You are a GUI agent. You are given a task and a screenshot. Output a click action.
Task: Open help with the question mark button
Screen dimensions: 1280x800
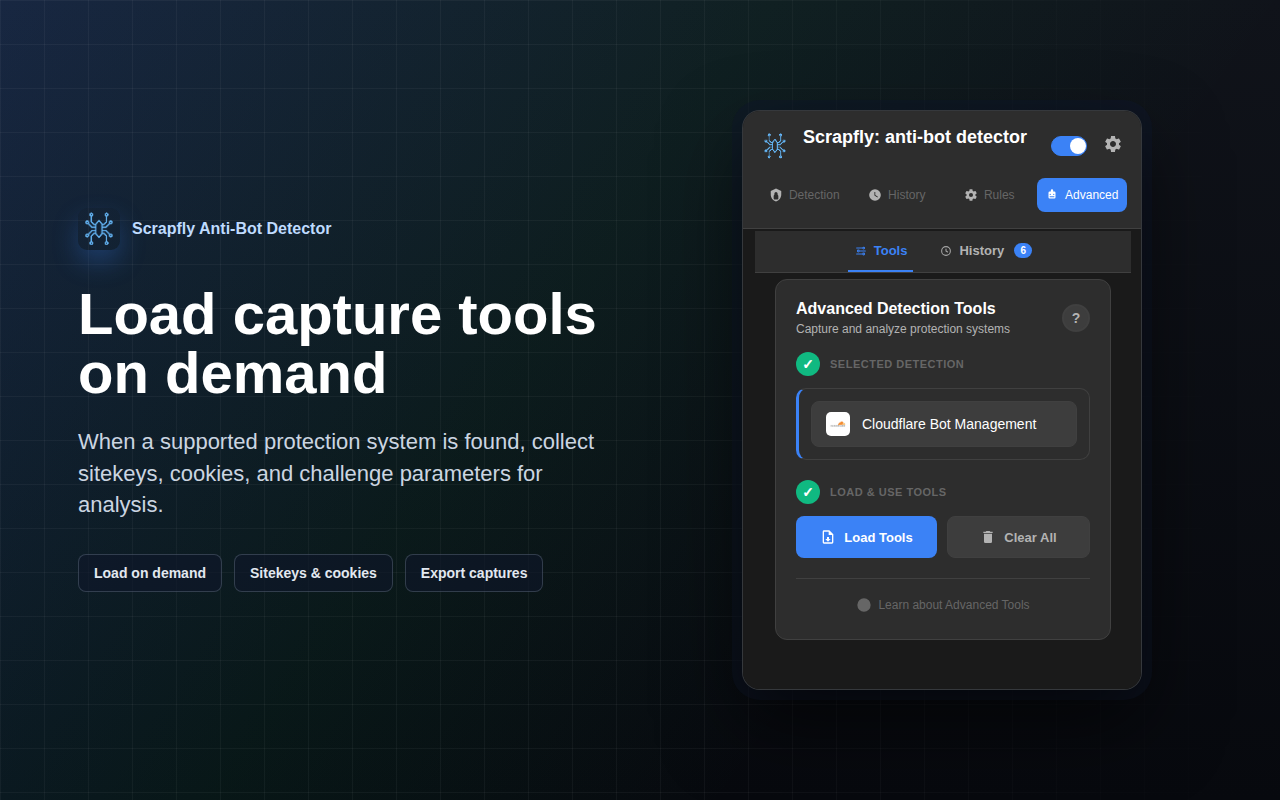point(1076,318)
